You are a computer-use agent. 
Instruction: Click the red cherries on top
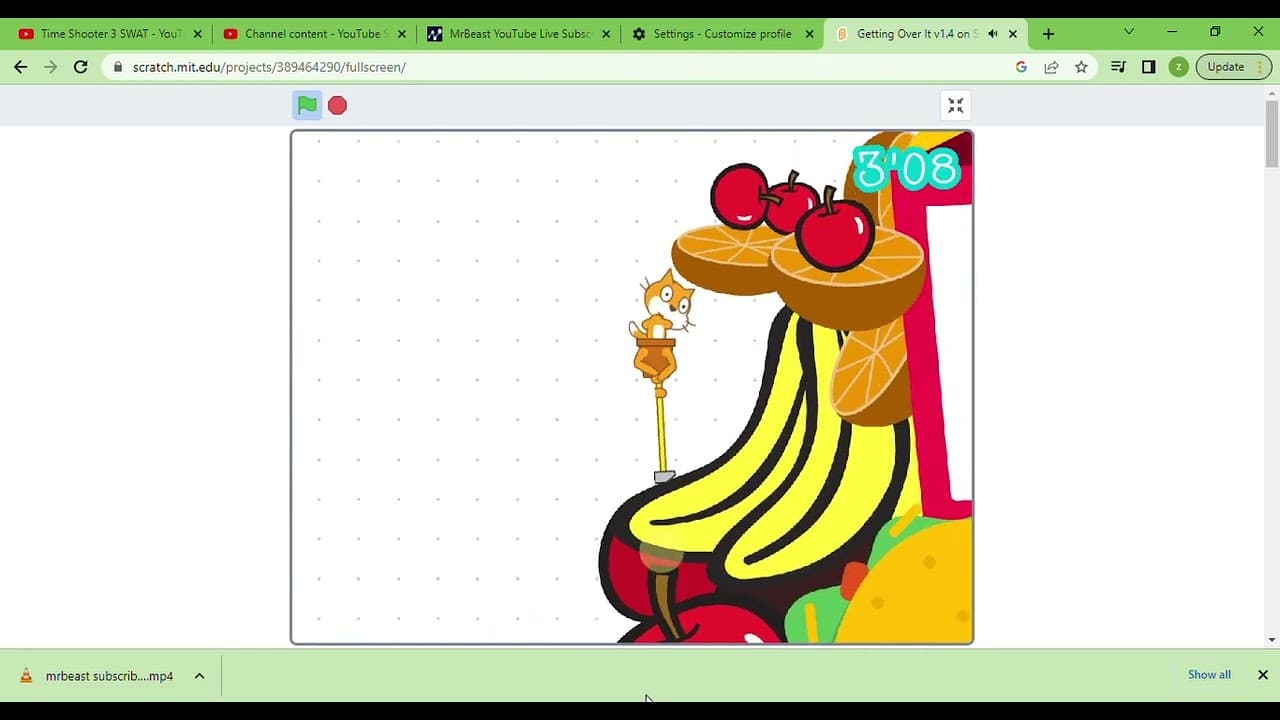tap(792, 215)
